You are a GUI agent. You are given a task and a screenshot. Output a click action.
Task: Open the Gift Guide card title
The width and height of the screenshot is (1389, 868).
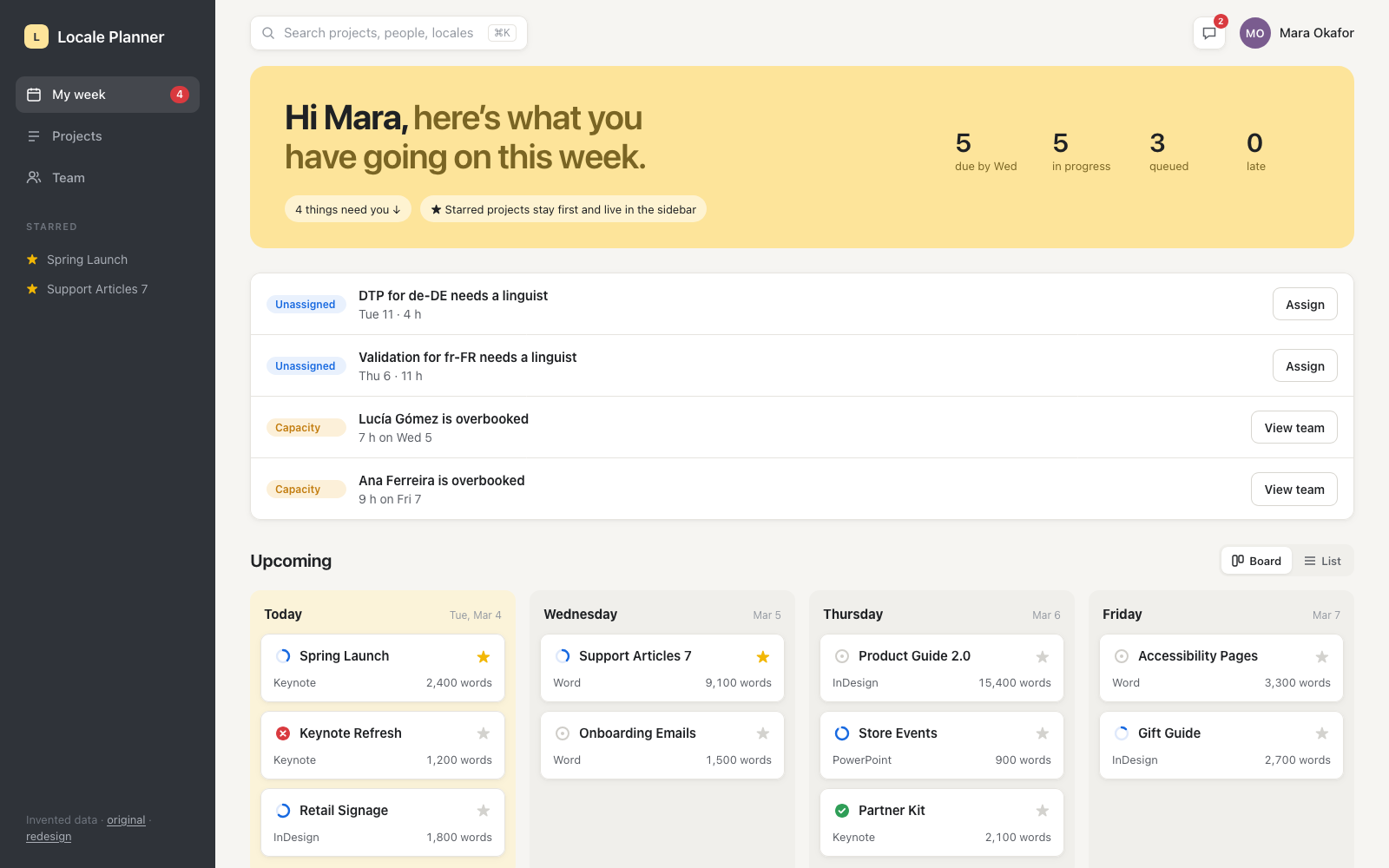(x=1169, y=733)
